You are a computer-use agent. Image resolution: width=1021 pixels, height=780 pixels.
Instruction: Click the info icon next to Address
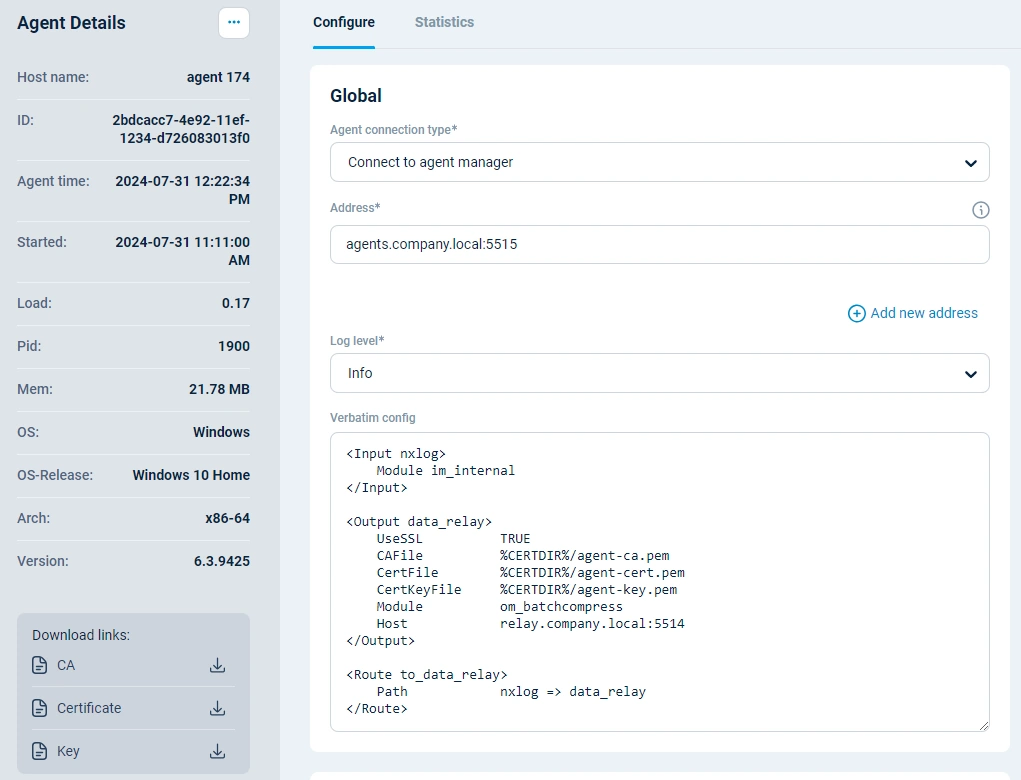coord(980,210)
